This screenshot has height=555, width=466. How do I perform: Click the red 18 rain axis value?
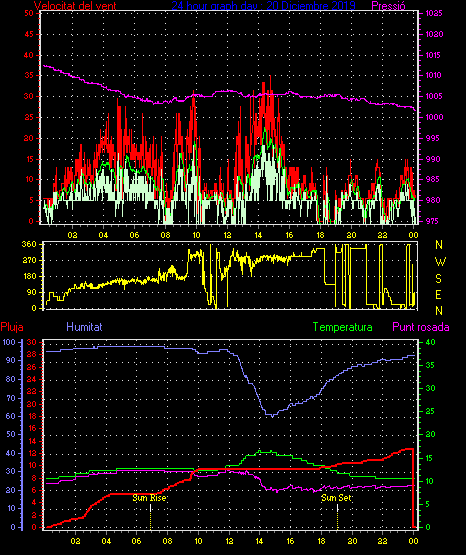[x=32, y=416]
